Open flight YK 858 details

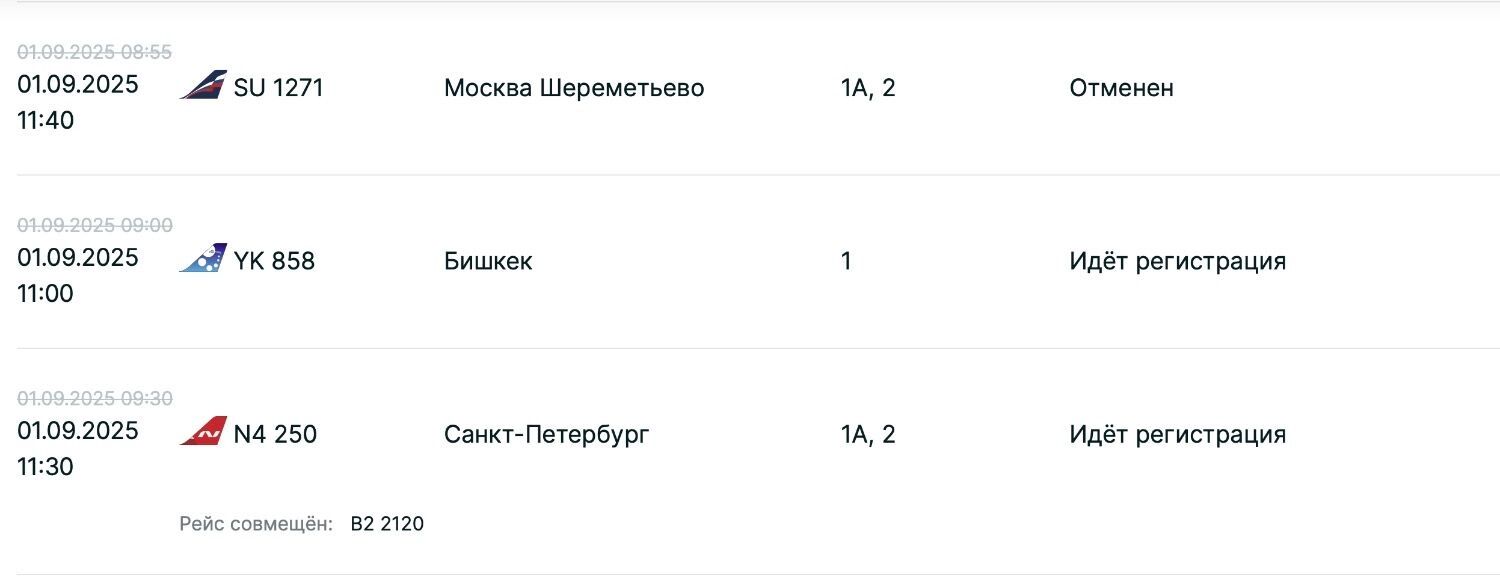(274, 261)
